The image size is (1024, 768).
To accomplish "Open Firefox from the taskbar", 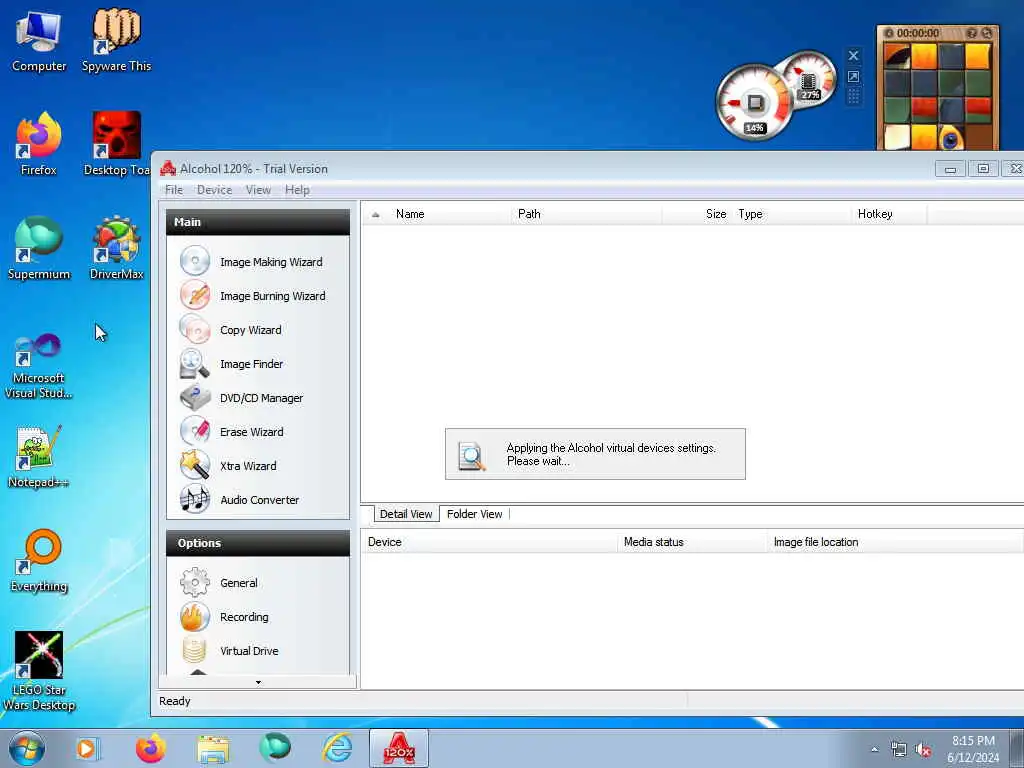I will pyautogui.click(x=150, y=748).
